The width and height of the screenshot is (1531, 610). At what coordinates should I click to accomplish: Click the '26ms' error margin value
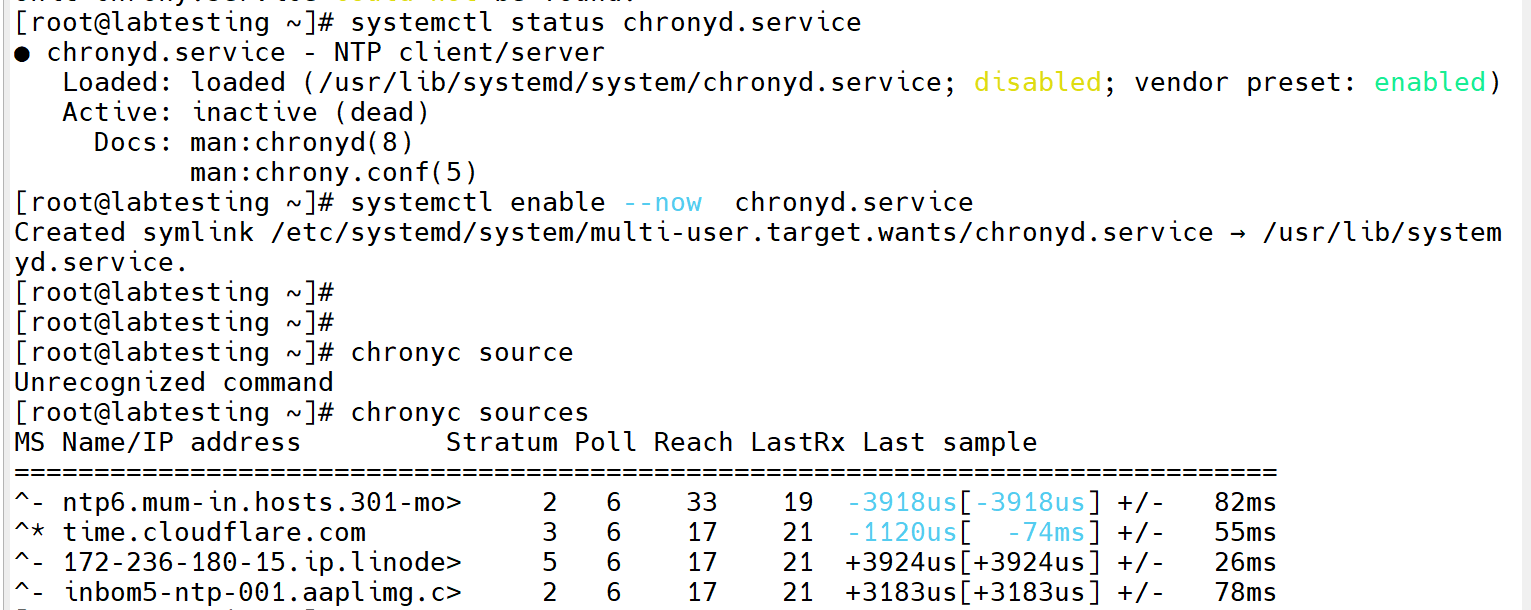click(x=1245, y=562)
